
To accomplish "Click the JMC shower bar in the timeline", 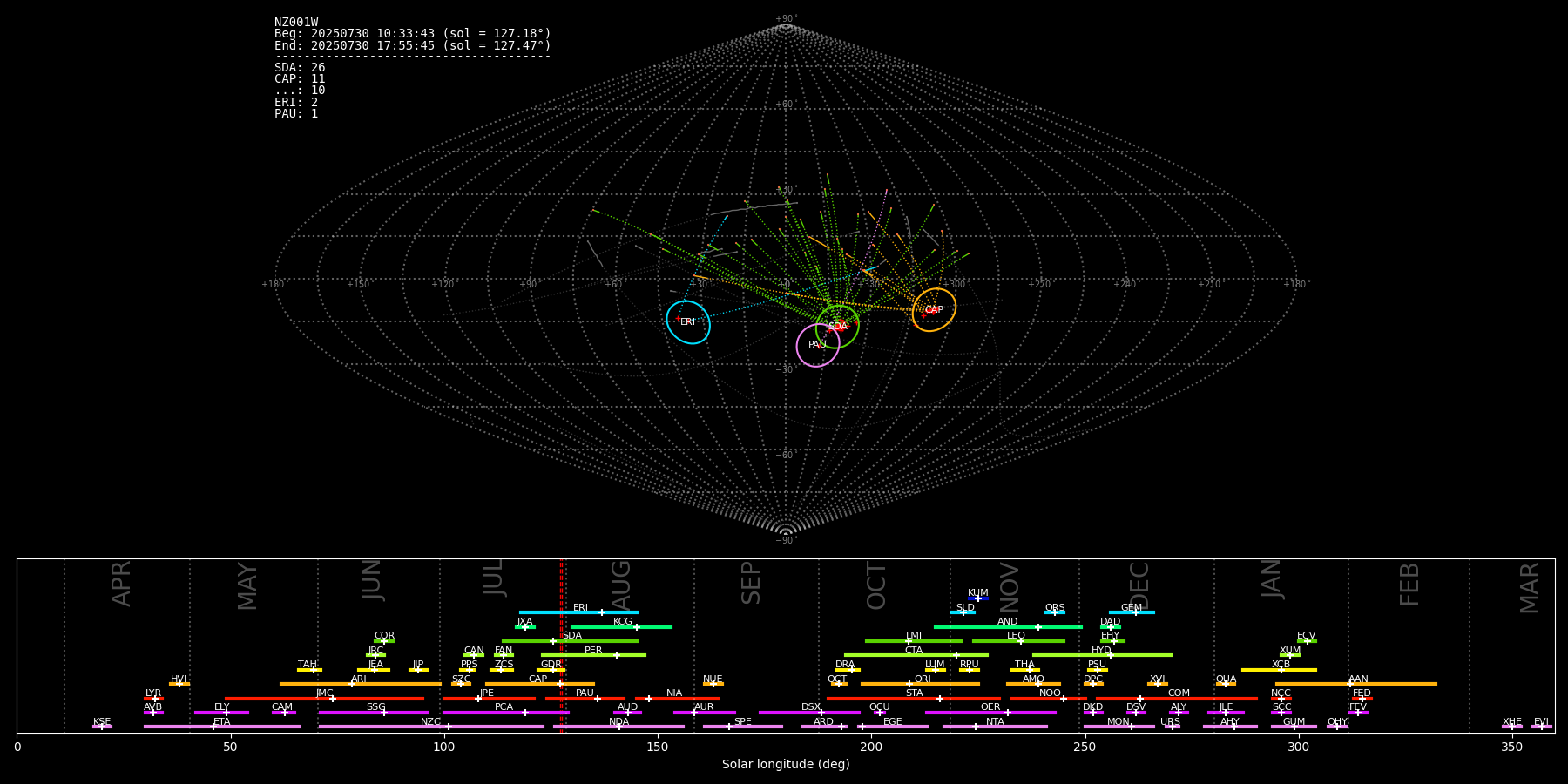I will click(x=325, y=699).
